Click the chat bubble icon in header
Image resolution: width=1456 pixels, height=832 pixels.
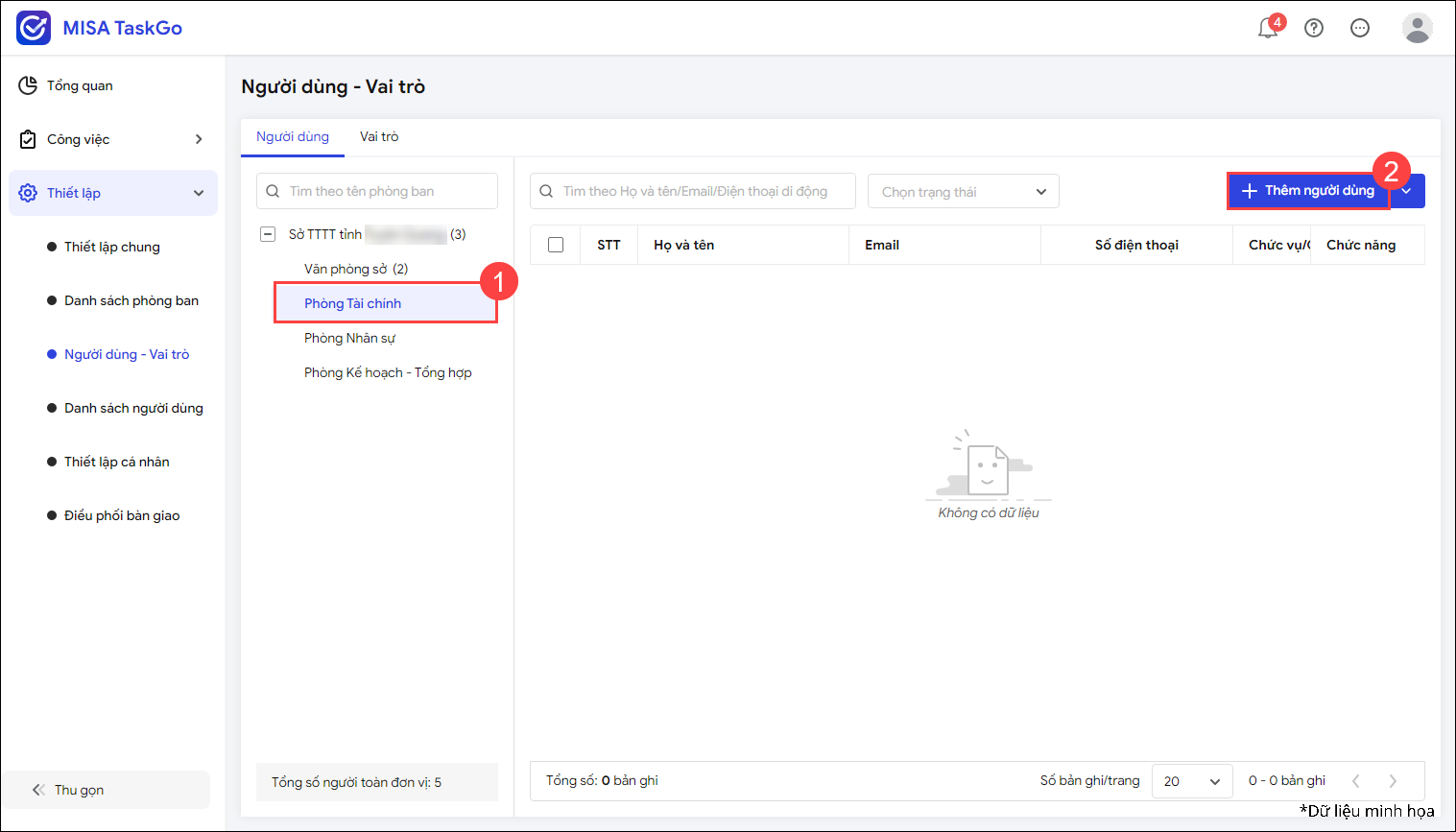[1360, 28]
